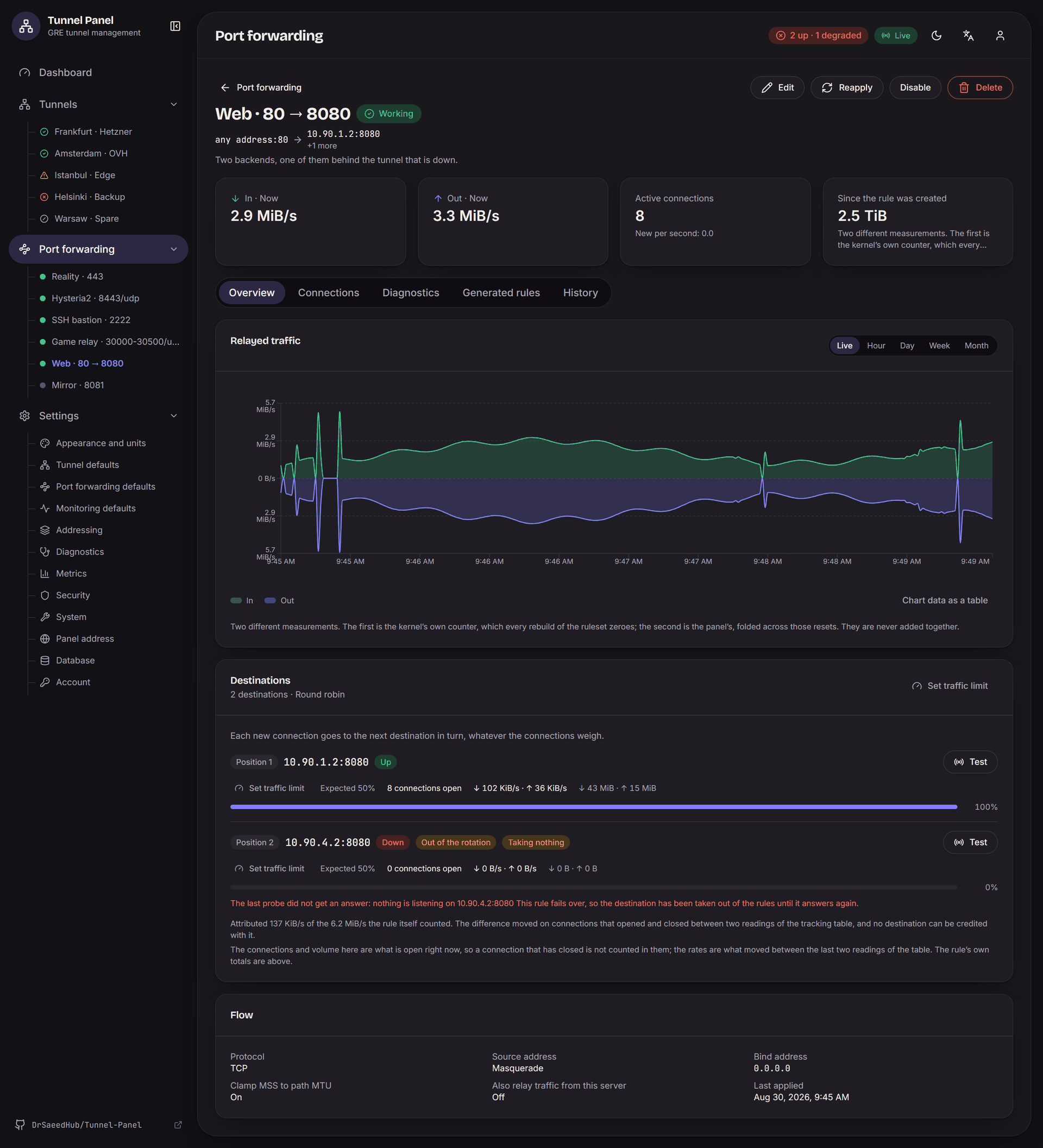Select the Hour chart range
The width and height of the screenshot is (1043, 1148).
tap(876, 346)
